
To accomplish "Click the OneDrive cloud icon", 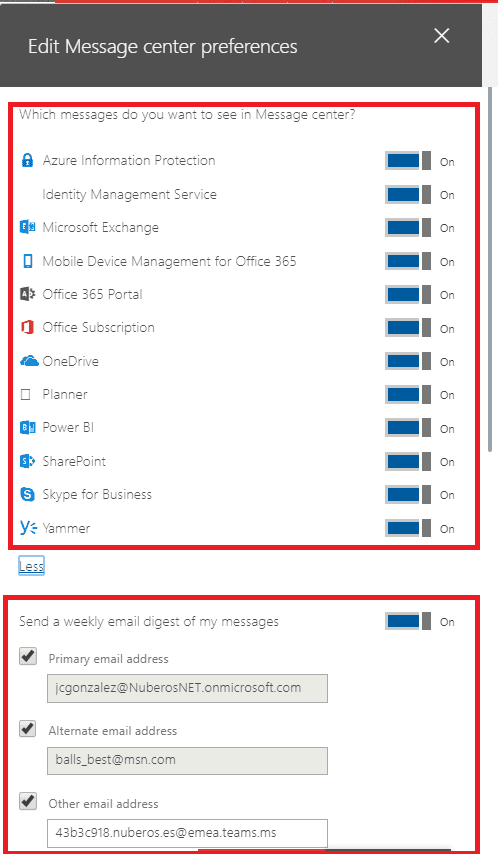I will [x=29, y=361].
